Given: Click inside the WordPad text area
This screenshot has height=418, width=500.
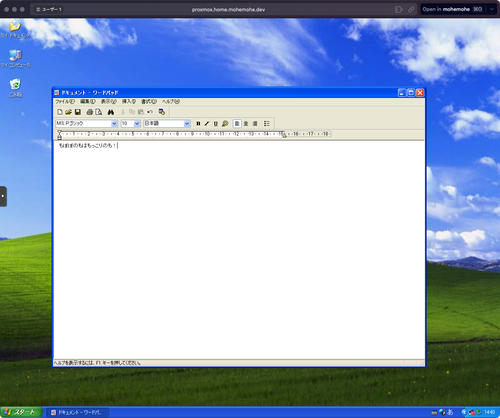Looking at the screenshot, I should (239, 249).
